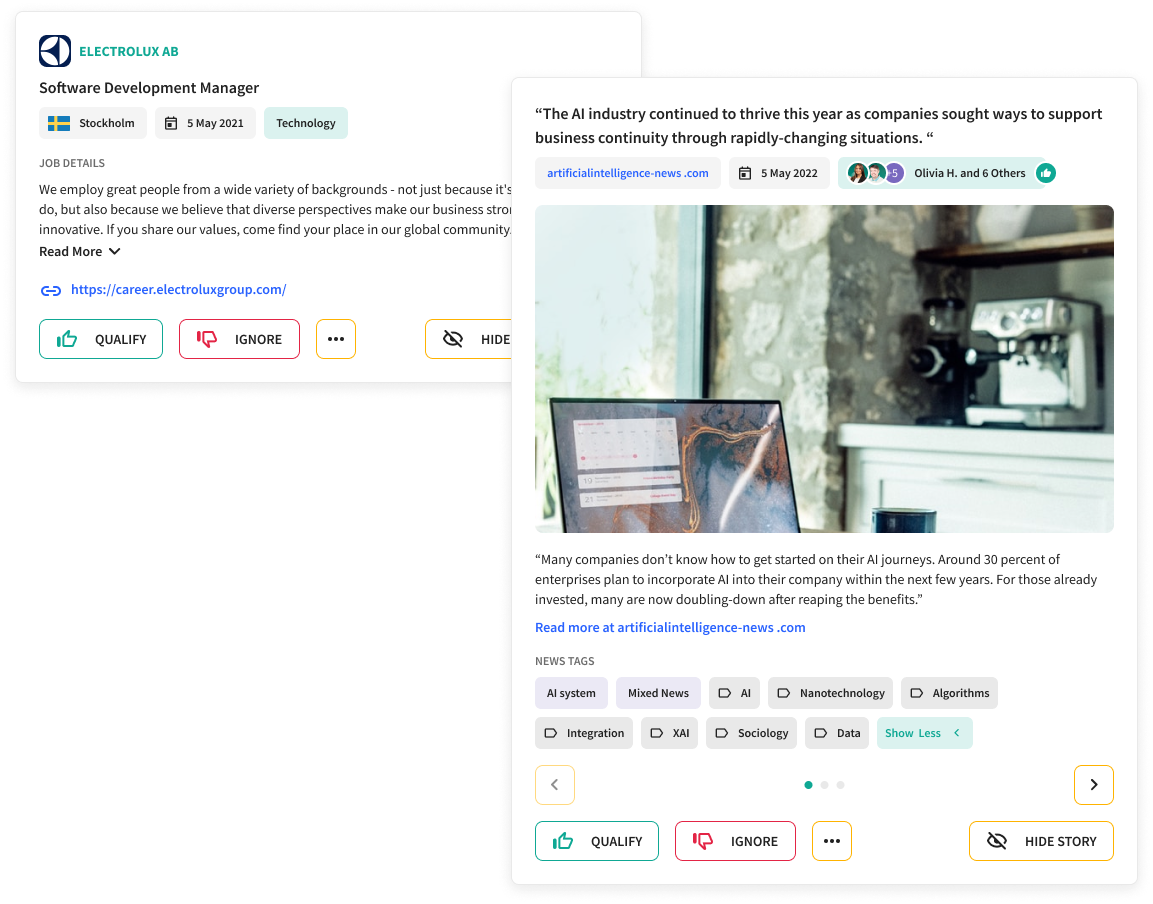Open the ELECTROLUX AB company name link
Screen dimensions: 1153x904
pyautogui.click(x=129, y=51)
